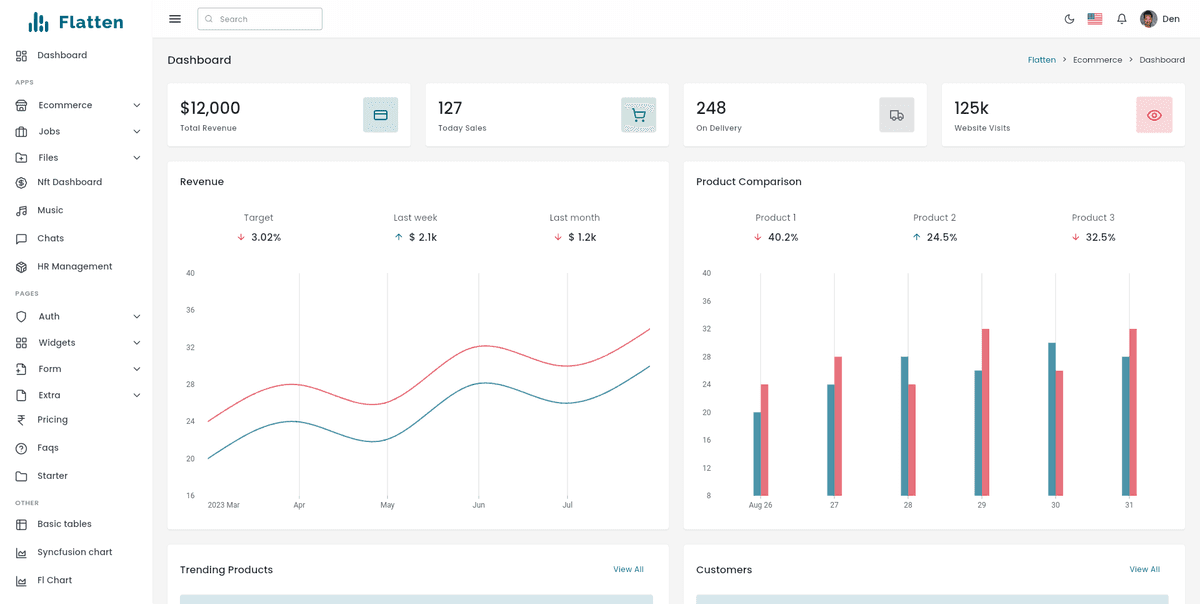
Task: Click the Dashboard breadcrumb item
Action: pyautogui.click(x=1162, y=60)
